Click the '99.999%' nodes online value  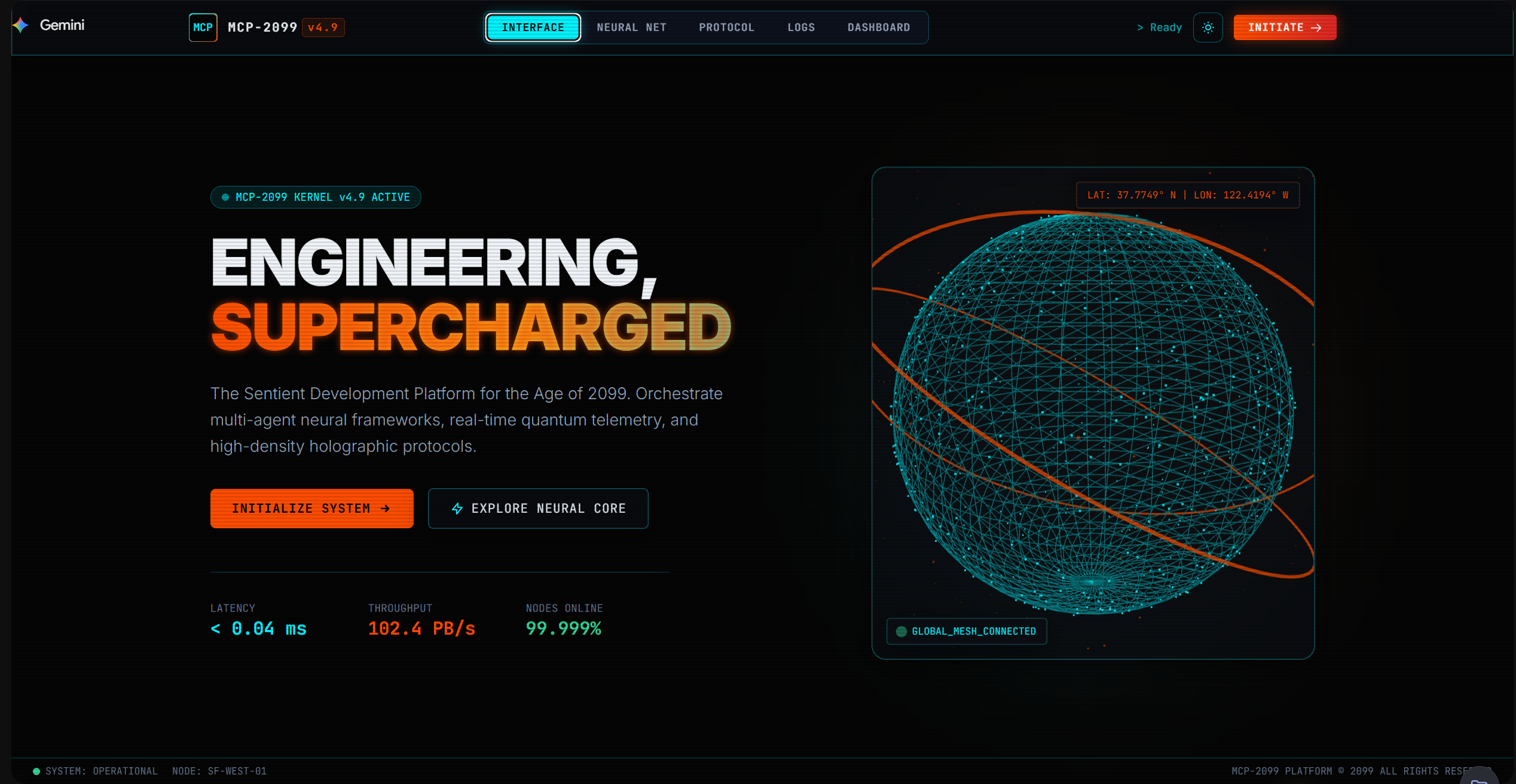563,629
